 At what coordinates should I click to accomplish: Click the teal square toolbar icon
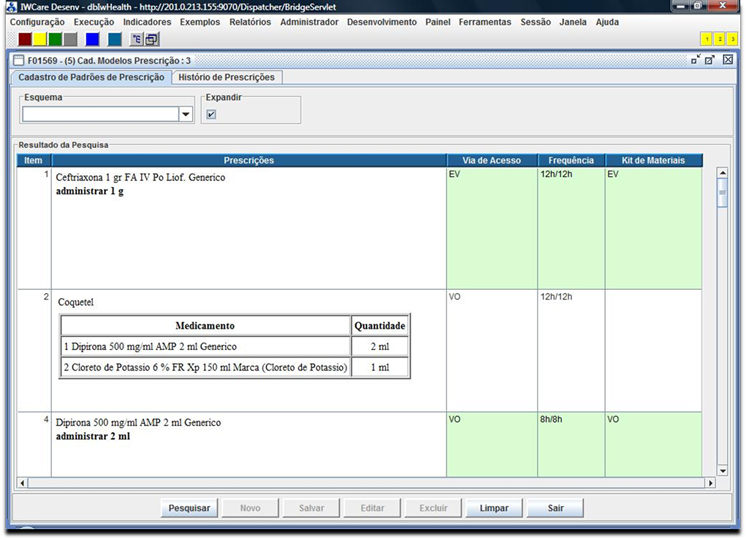[x=114, y=39]
